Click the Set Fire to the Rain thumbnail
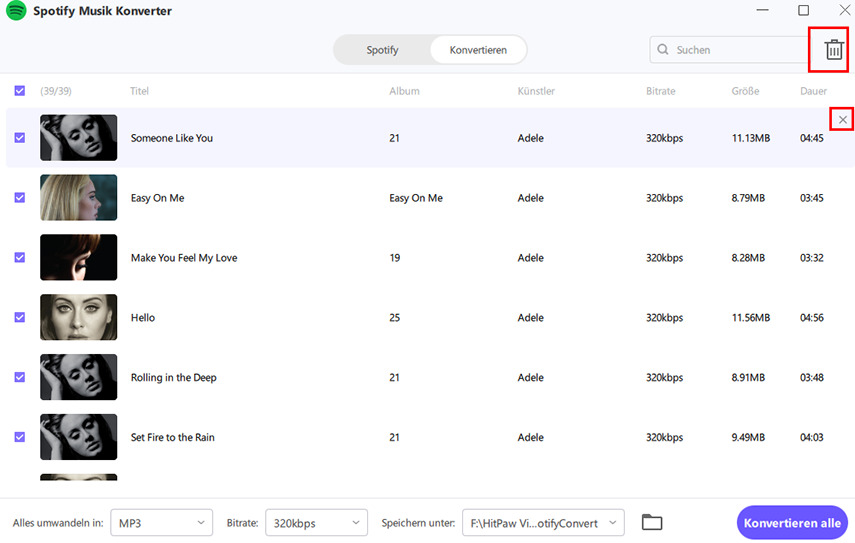Screen dimensions: 855x543 click(x=79, y=437)
